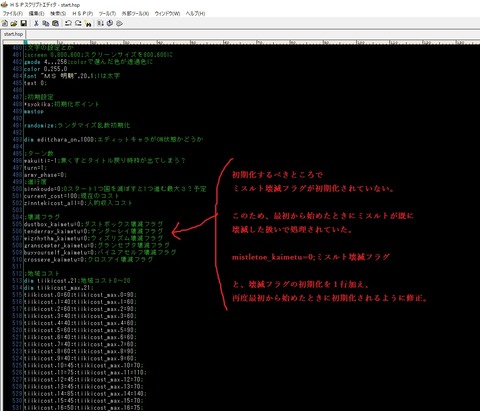Click the 'crosseye_kaimetu=0' line
This screenshot has width=480, height=411.
click(89, 259)
